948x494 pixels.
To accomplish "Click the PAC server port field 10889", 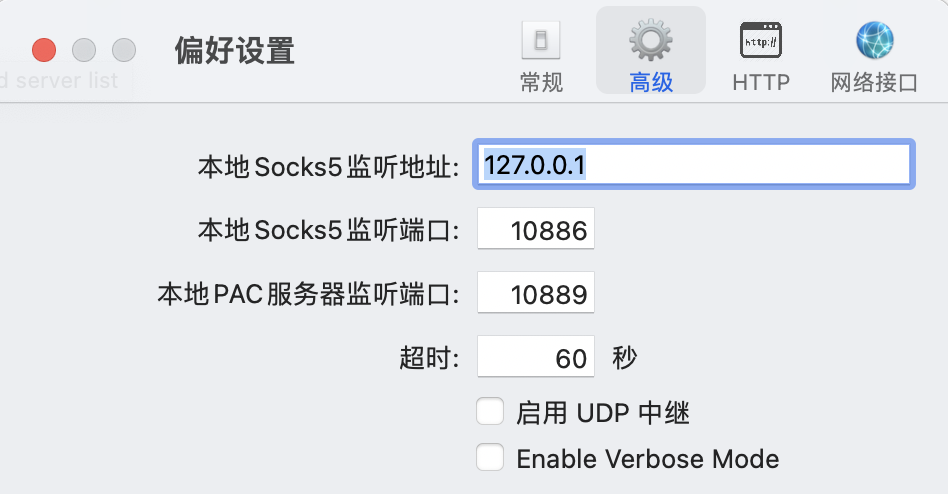I will 536,293.
